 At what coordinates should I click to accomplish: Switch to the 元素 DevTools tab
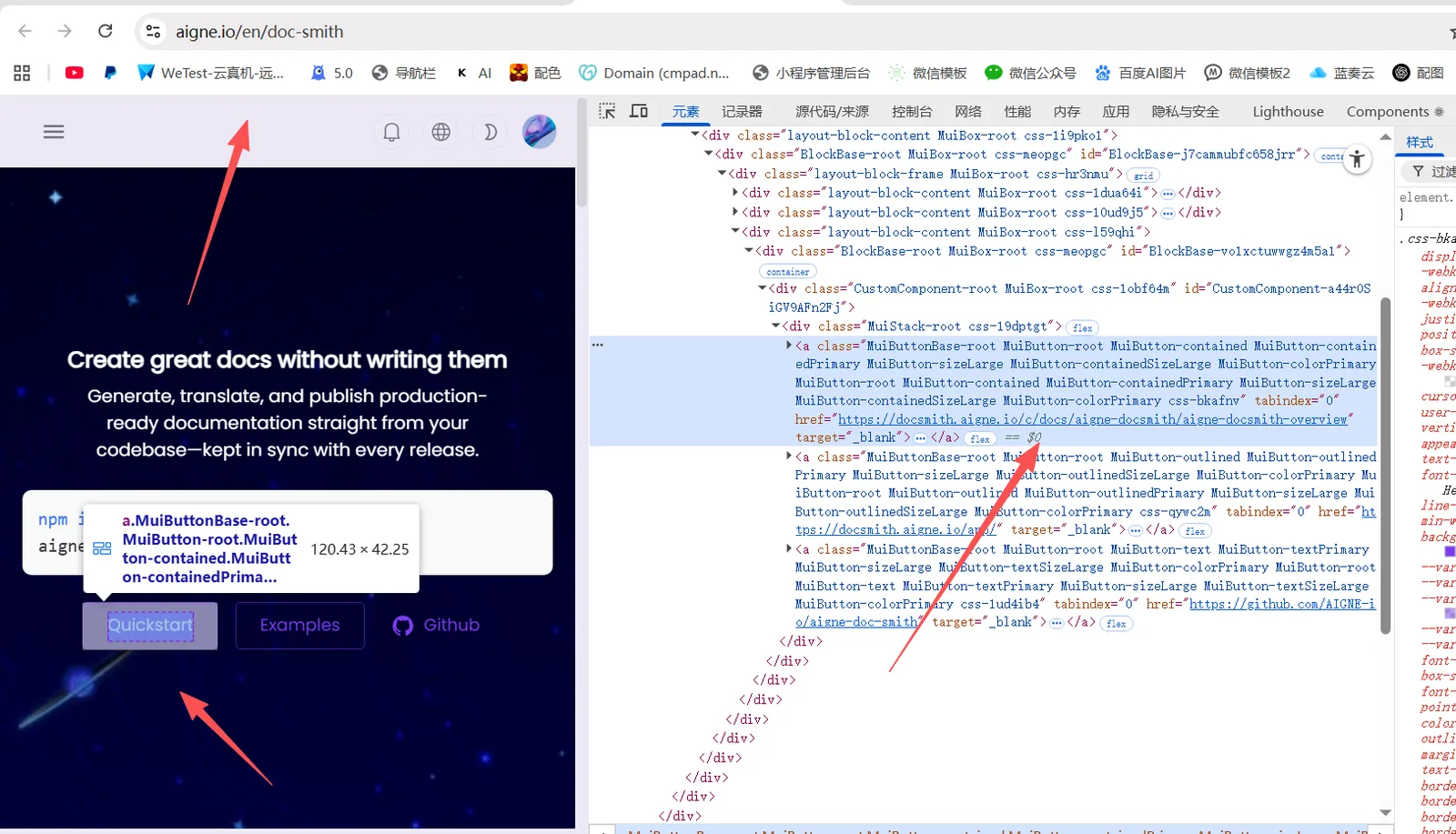point(685,112)
